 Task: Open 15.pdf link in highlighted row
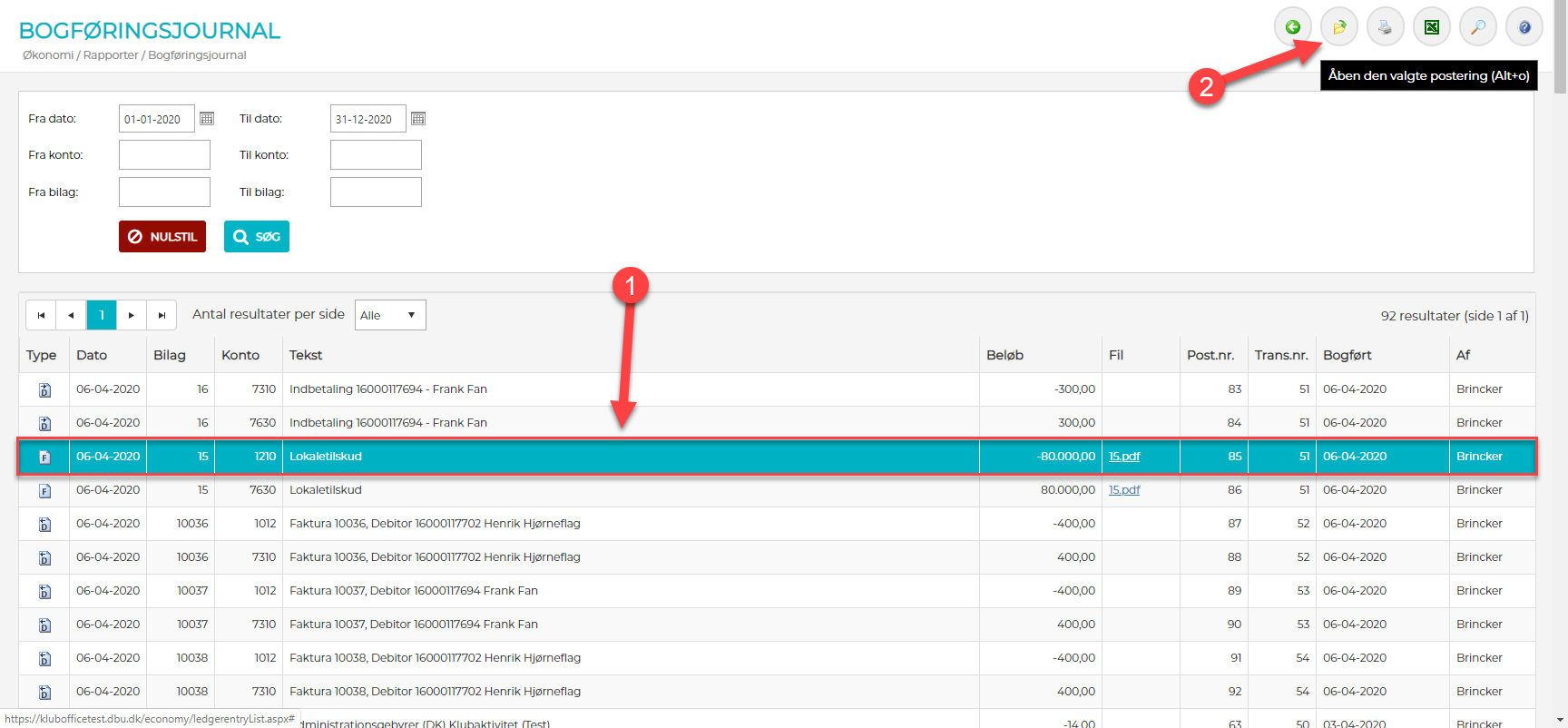(x=1124, y=457)
